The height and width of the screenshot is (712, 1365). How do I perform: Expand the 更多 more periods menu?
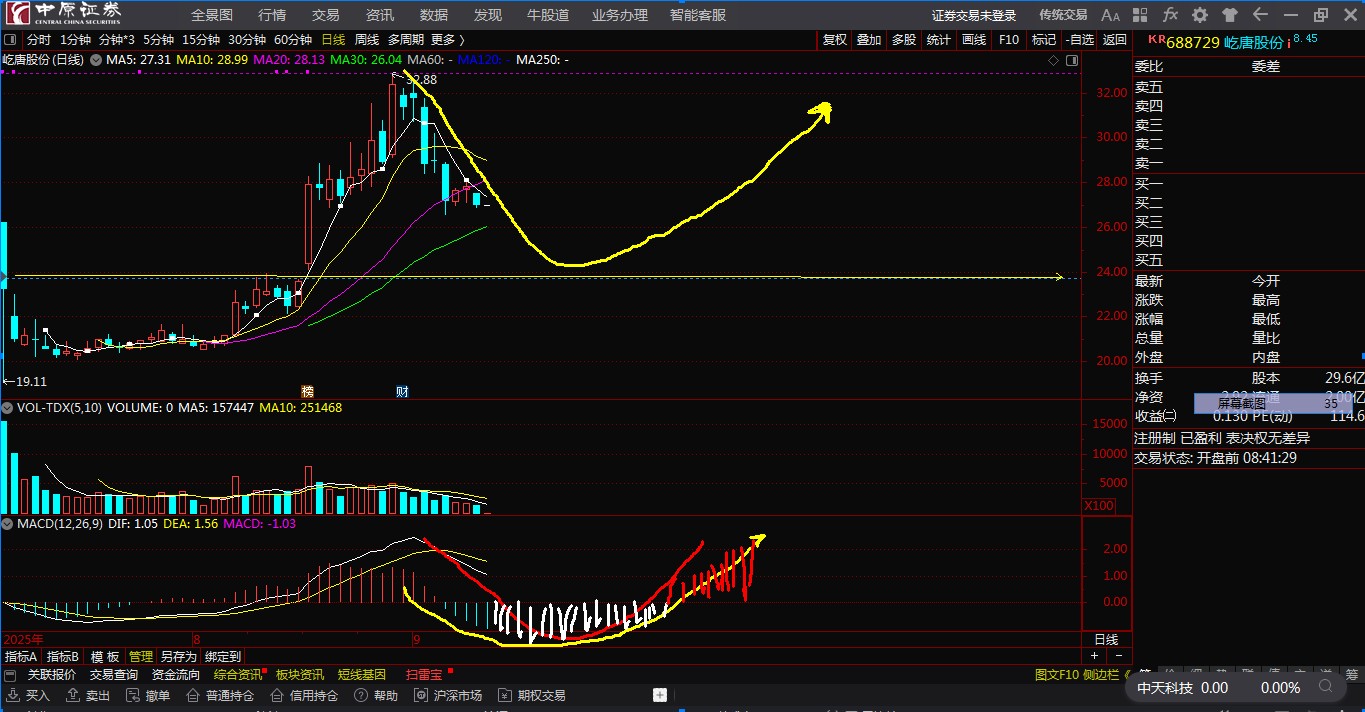(448, 40)
